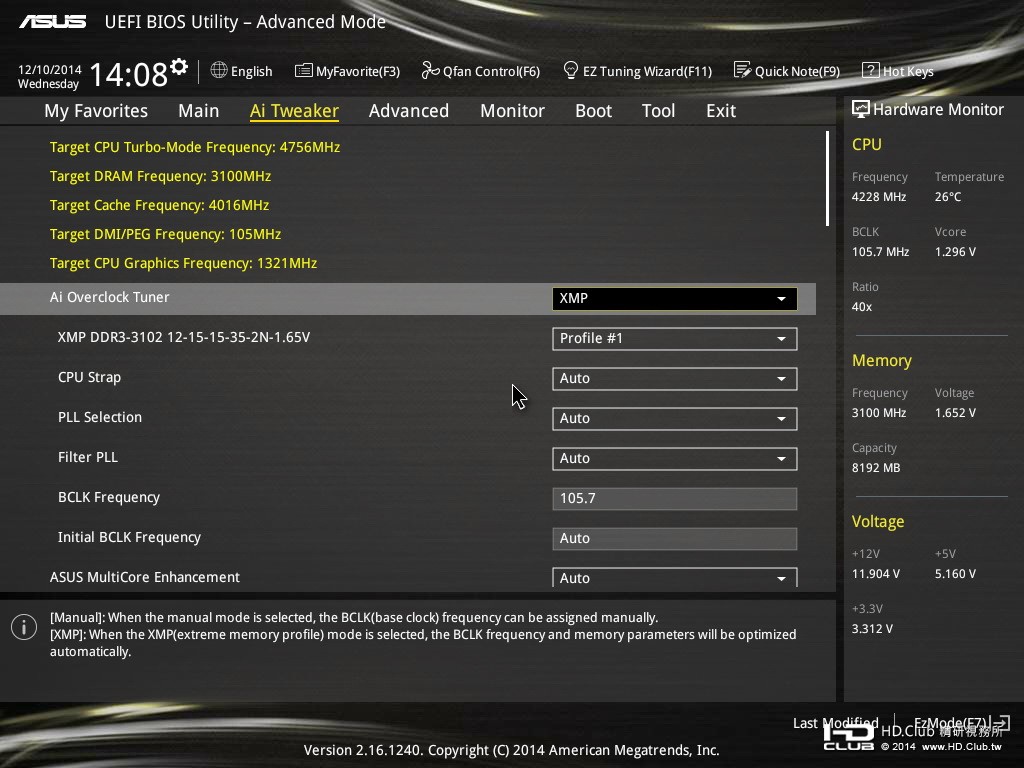
Task: Click the CPU temperature 26°C value
Action: pos(948,197)
